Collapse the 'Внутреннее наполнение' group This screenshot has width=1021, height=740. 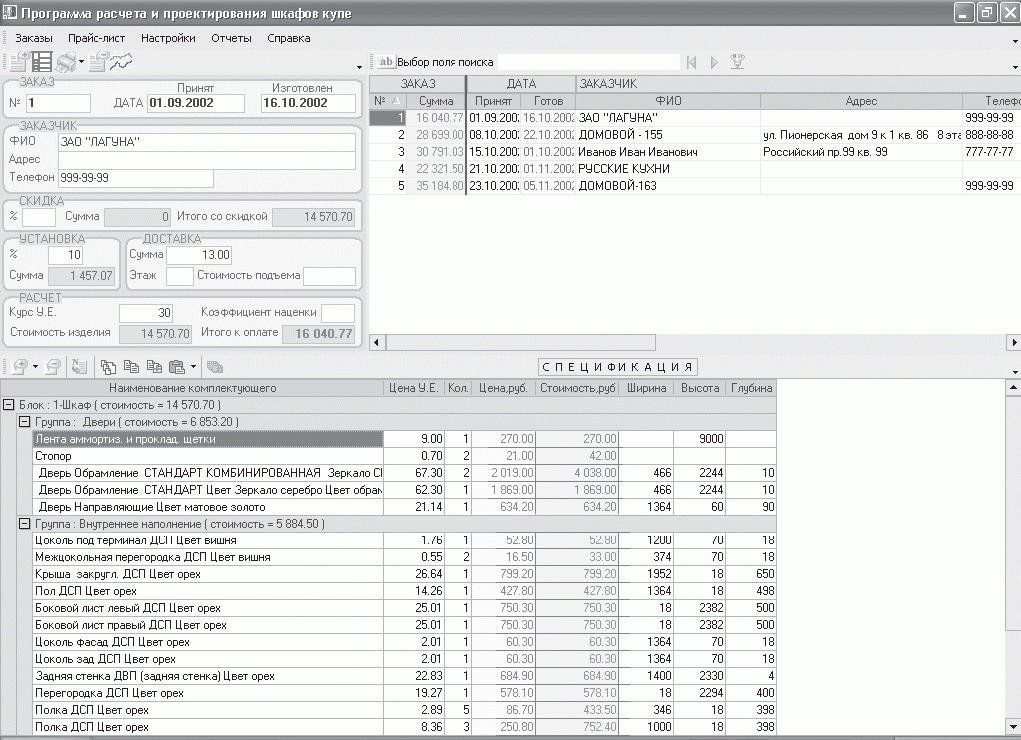(24, 524)
